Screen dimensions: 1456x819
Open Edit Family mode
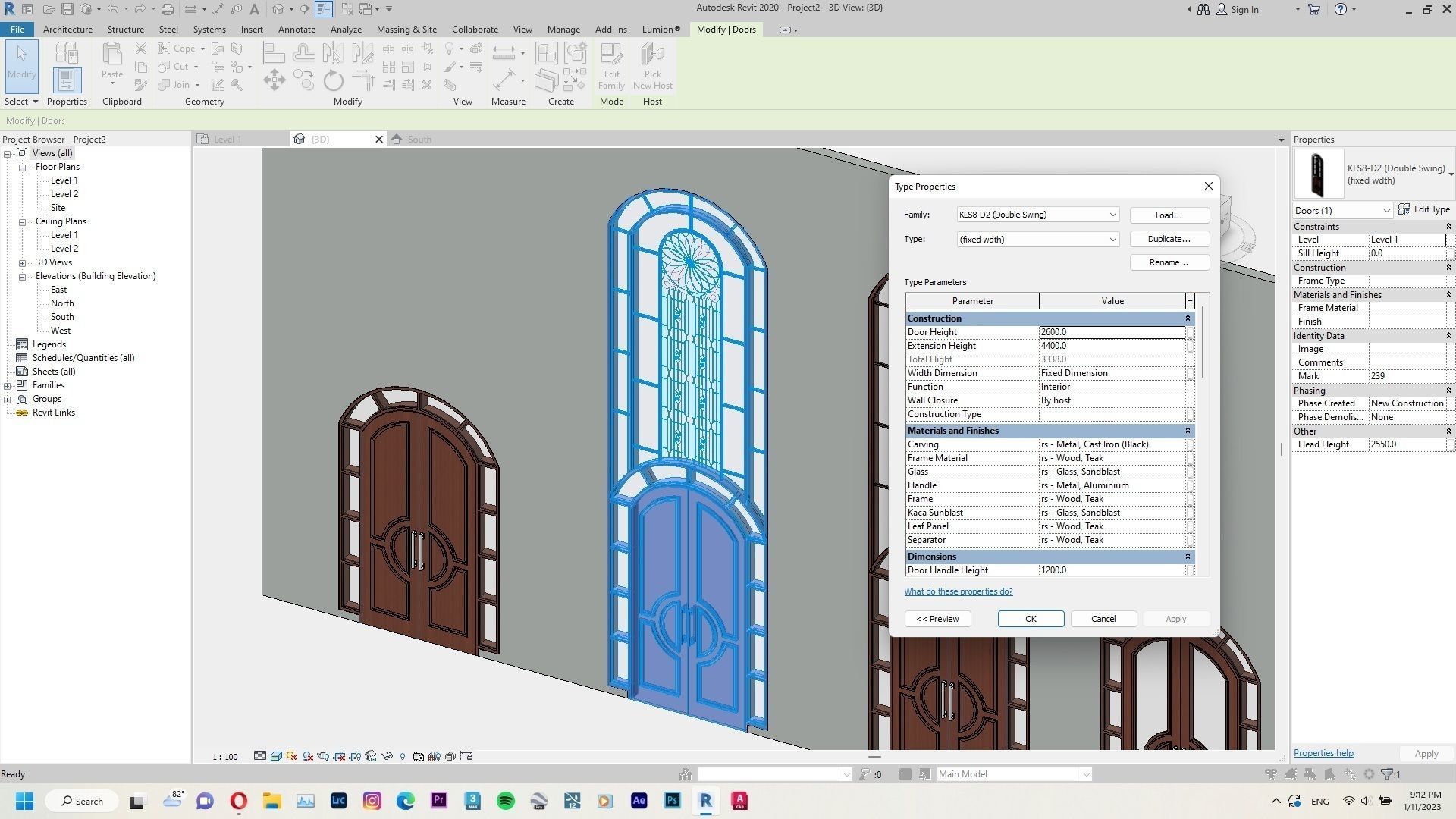tap(611, 67)
